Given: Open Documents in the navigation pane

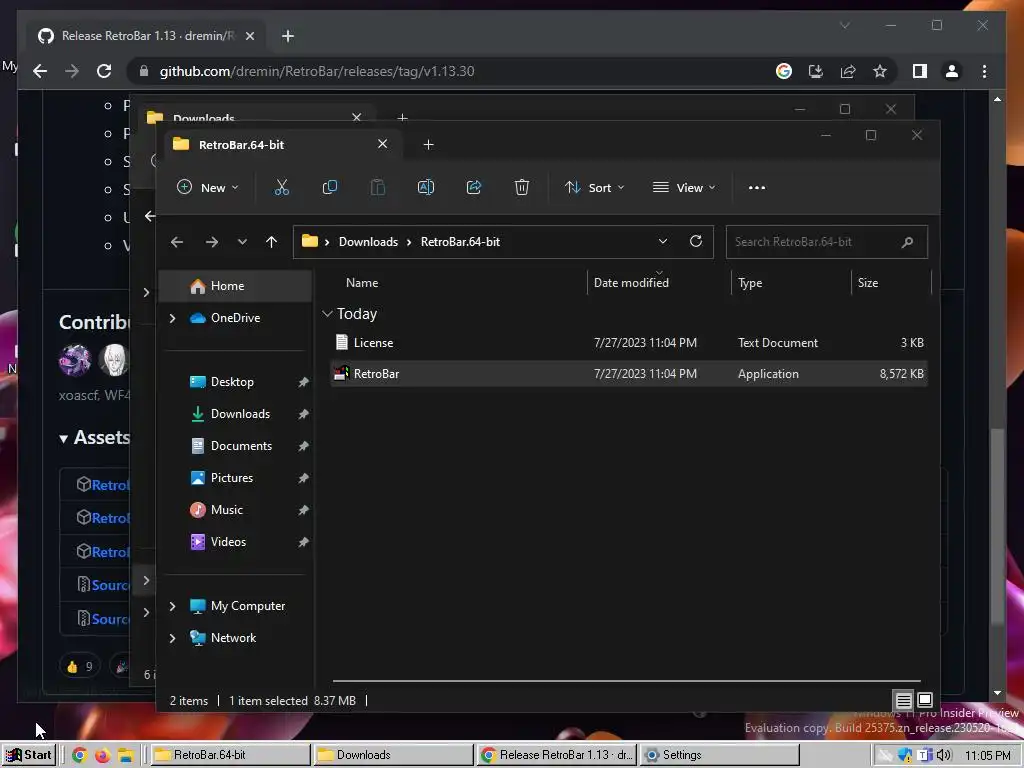Looking at the screenshot, I should [236, 446].
